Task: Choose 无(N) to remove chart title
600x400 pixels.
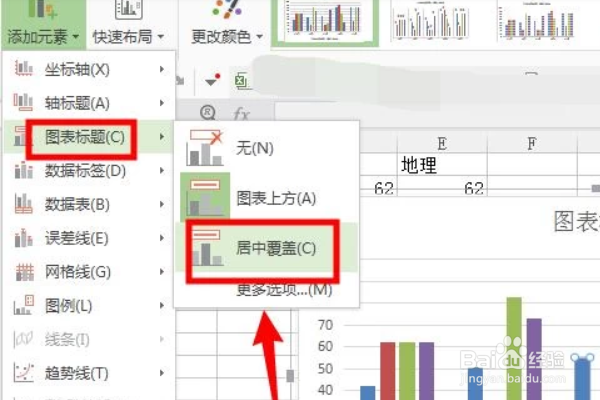Action: click(x=266, y=148)
